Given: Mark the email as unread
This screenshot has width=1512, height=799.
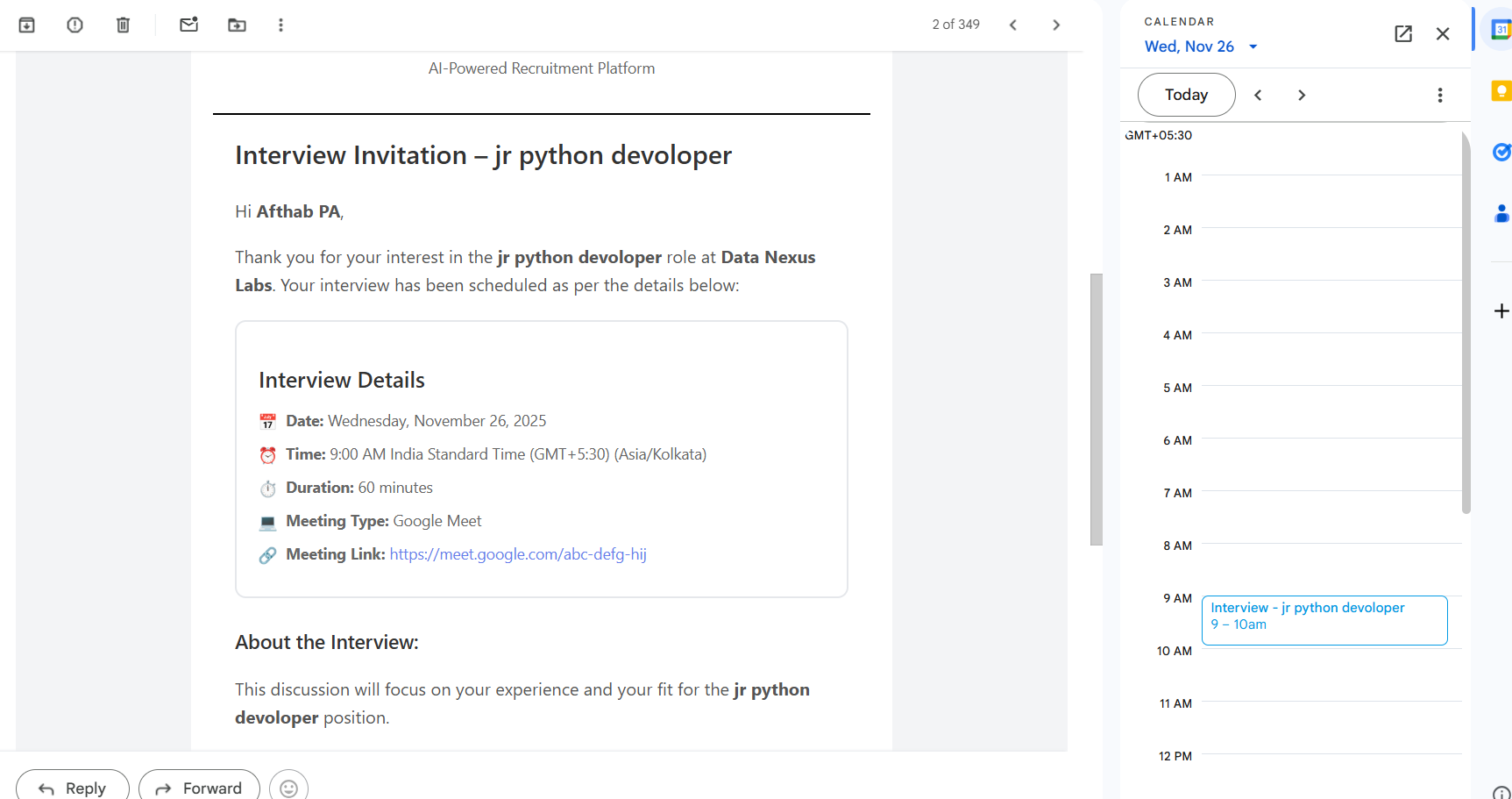Looking at the screenshot, I should 188,25.
